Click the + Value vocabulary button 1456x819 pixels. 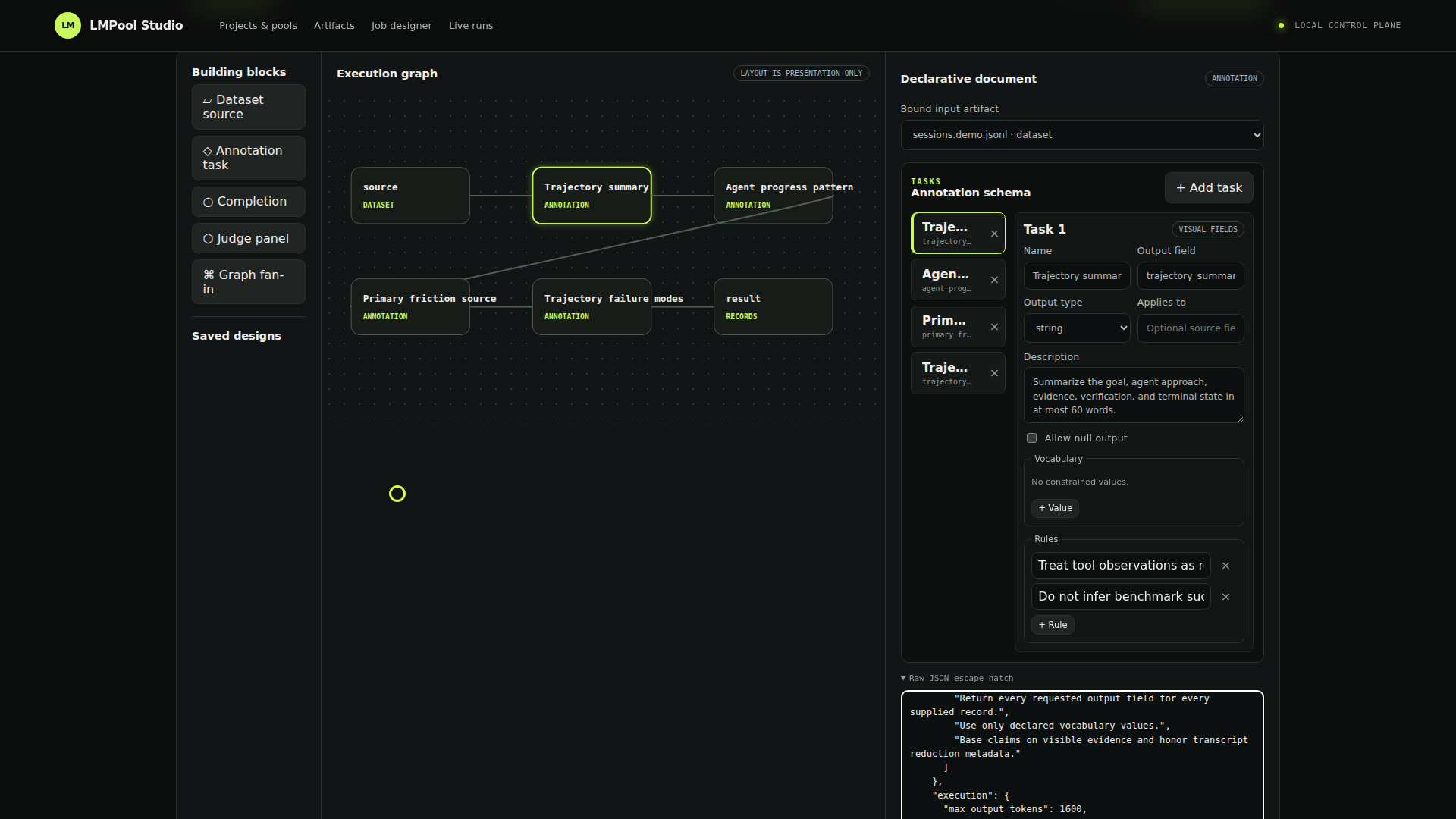tap(1055, 508)
